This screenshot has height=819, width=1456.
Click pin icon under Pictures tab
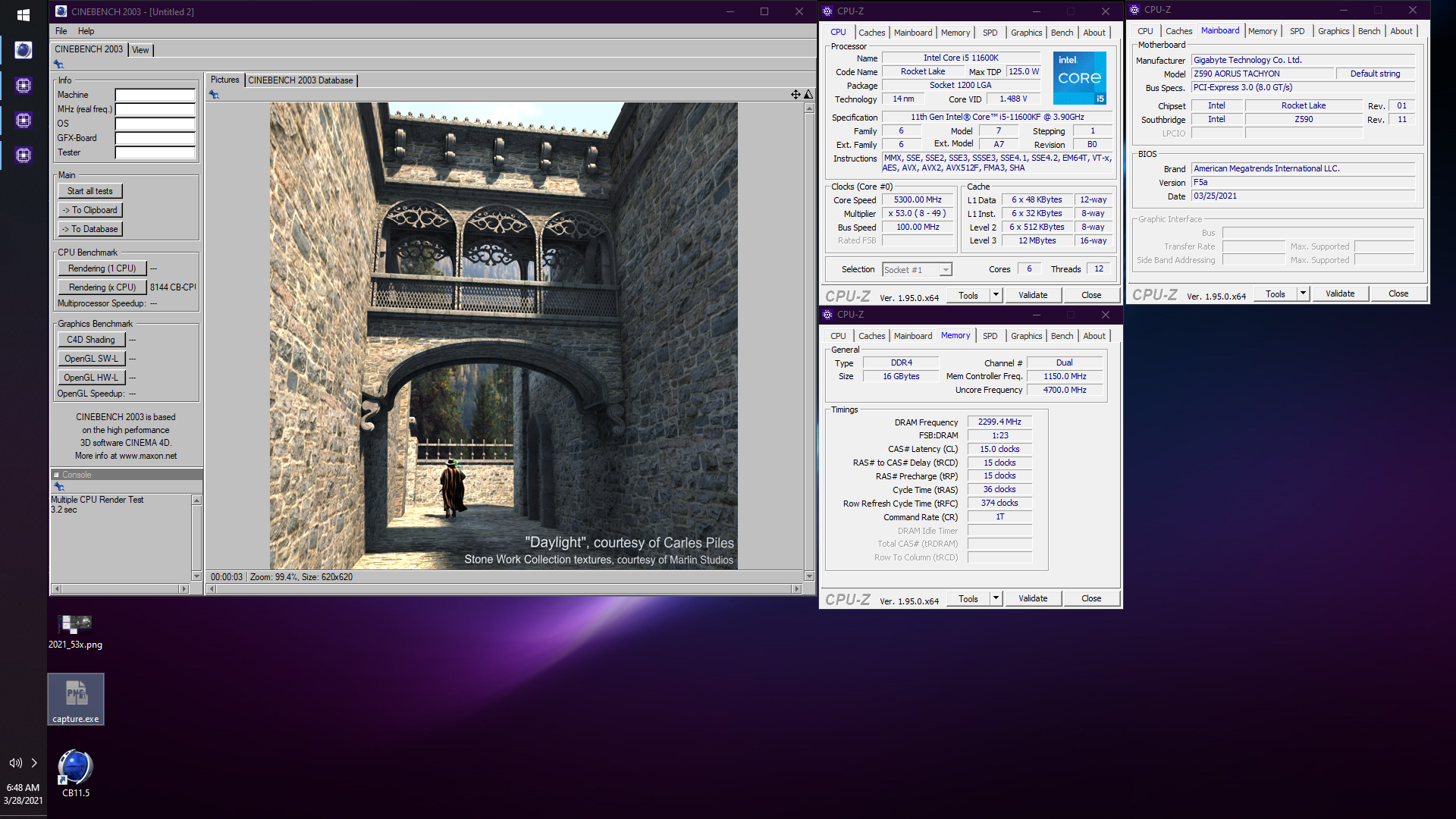[x=215, y=95]
